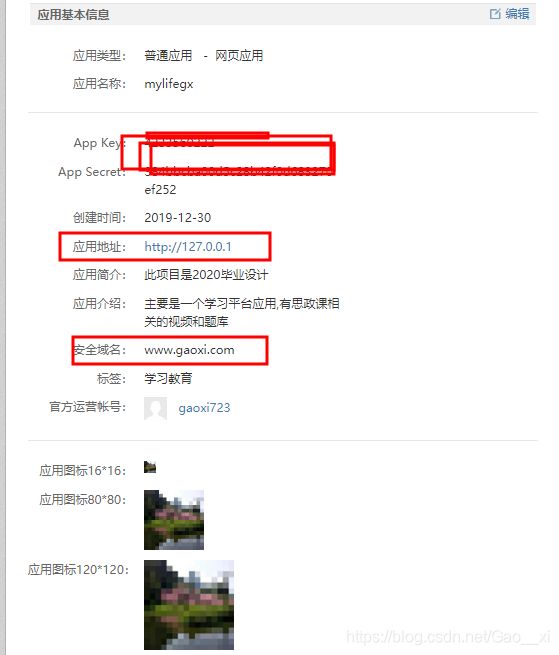Image resolution: width=559 pixels, height=655 pixels.
Task: Open the 编辑 edit link
Action: (x=517, y=14)
